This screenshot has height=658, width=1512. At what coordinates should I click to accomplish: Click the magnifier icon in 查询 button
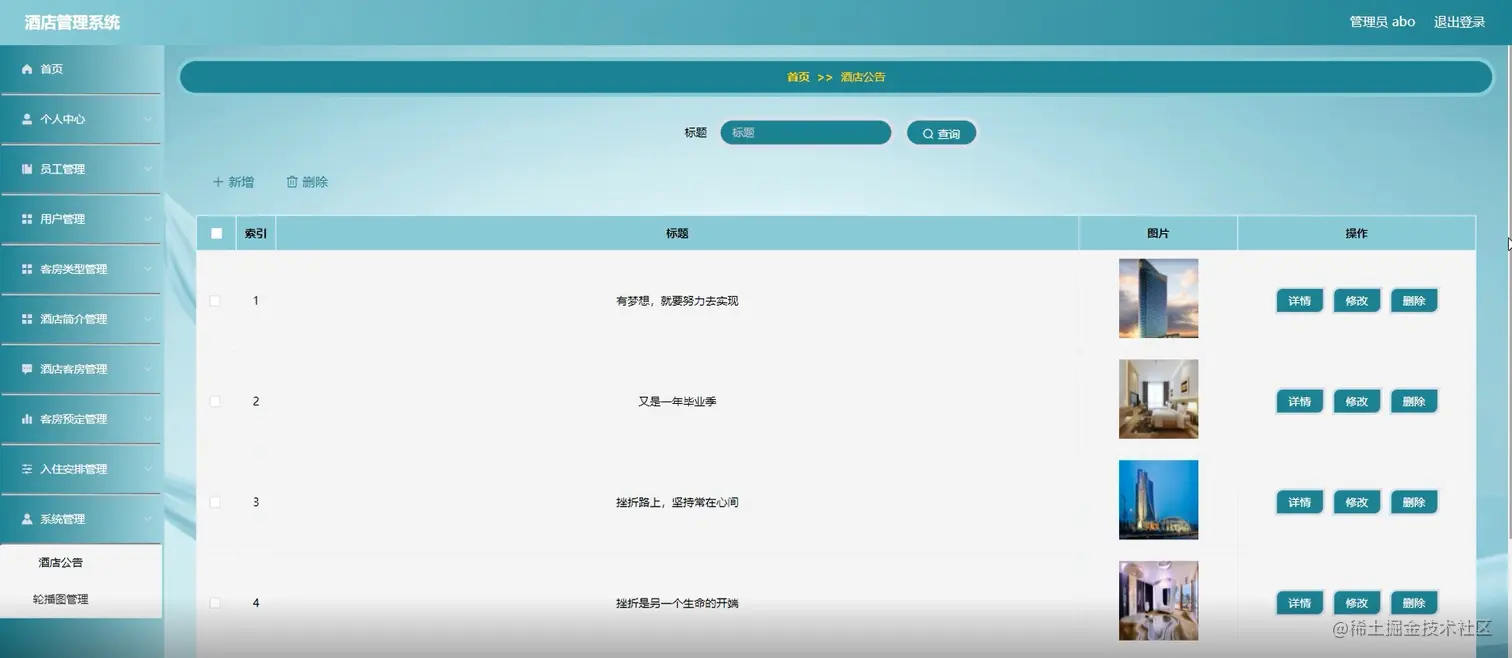(928, 134)
